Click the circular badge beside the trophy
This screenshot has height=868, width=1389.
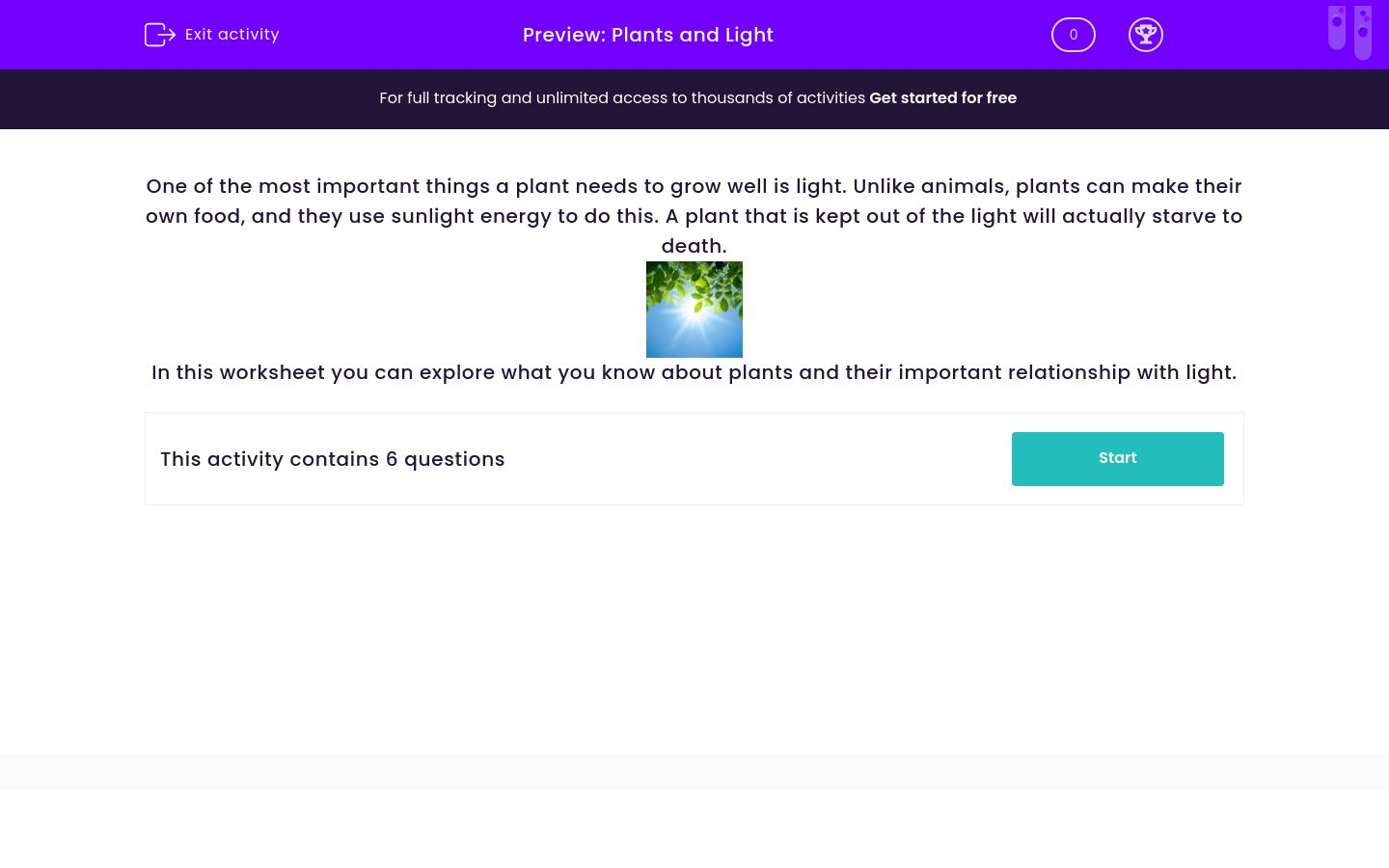pyautogui.click(x=1074, y=35)
